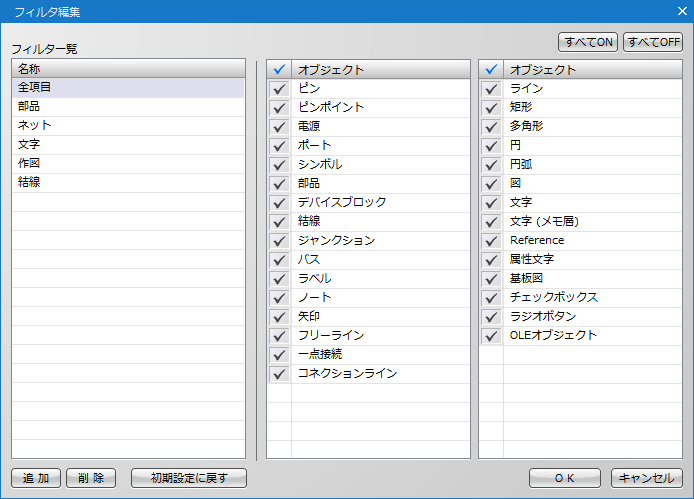The height and width of the screenshot is (499, 694).
Task: Click 初期設定に戻す to restore defaults
Action: pos(189,478)
